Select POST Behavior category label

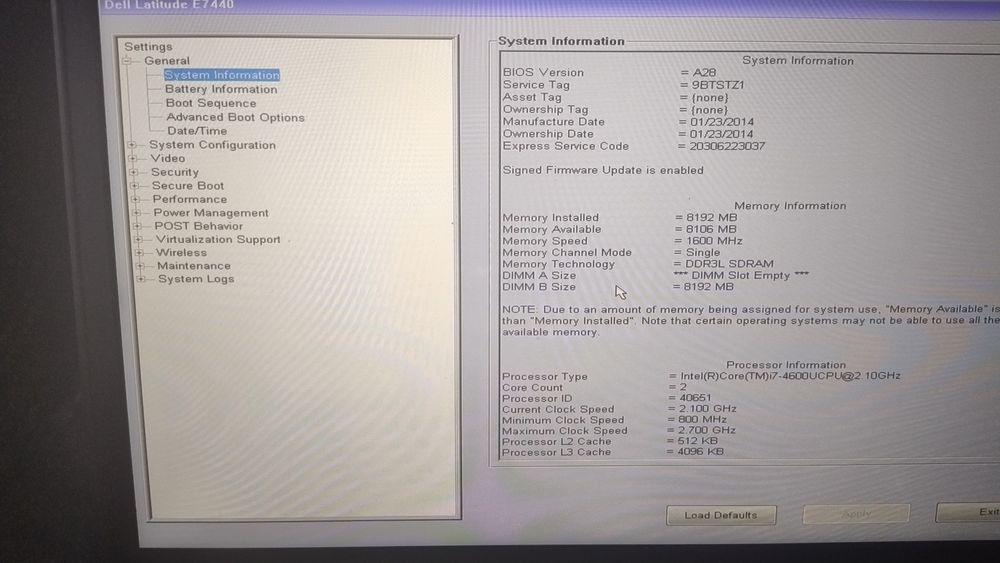198,226
